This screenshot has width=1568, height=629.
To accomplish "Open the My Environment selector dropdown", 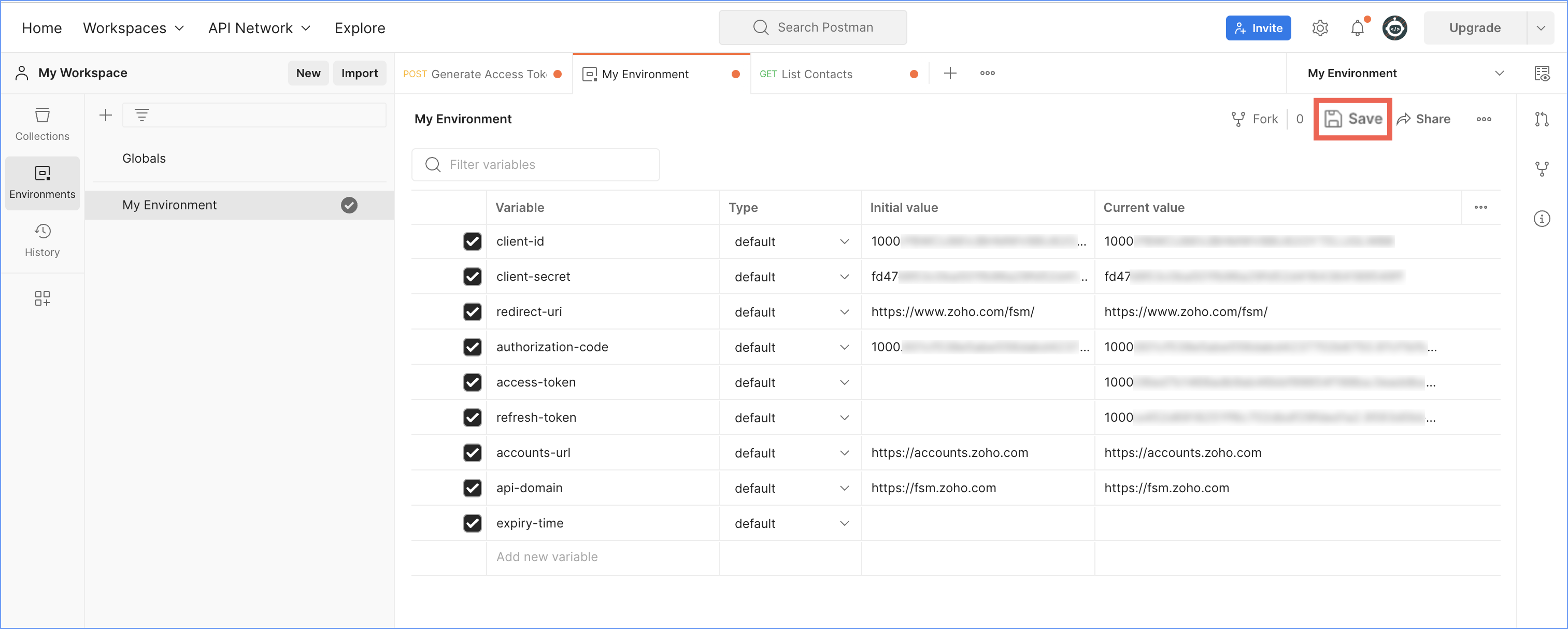I will (x=1400, y=73).
